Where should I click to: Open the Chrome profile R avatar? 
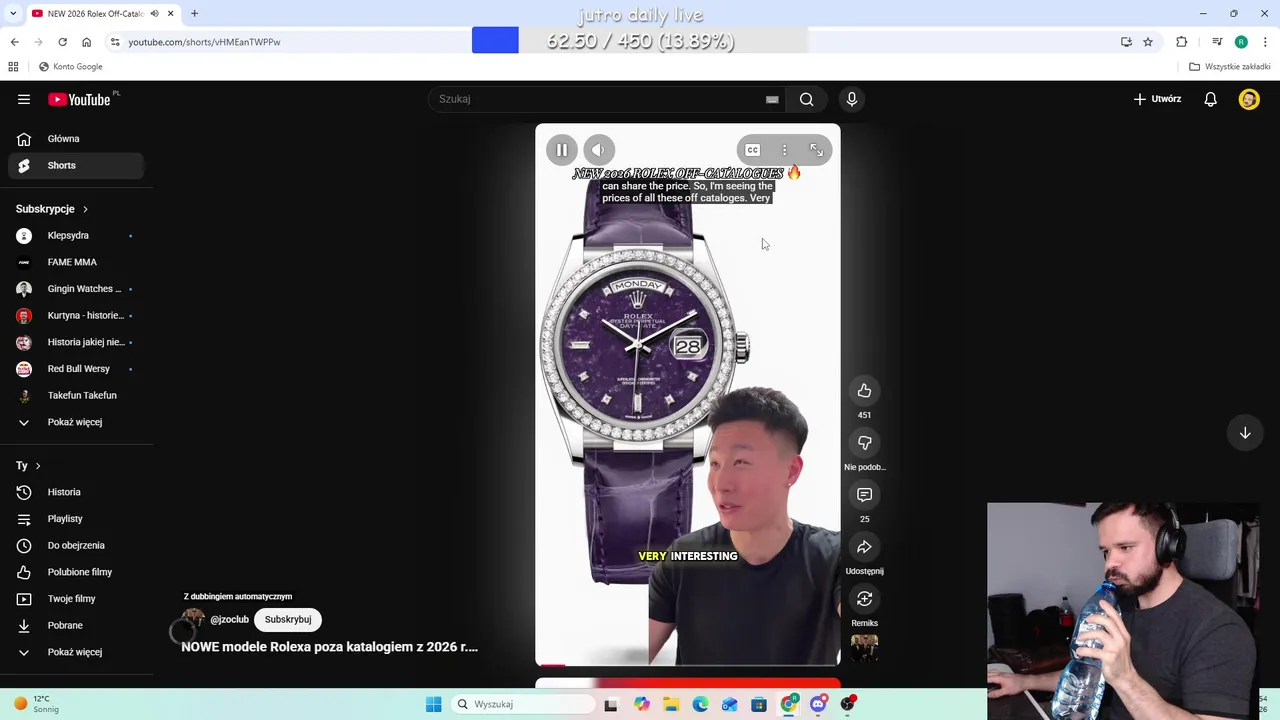pyautogui.click(x=1241, y=42)
